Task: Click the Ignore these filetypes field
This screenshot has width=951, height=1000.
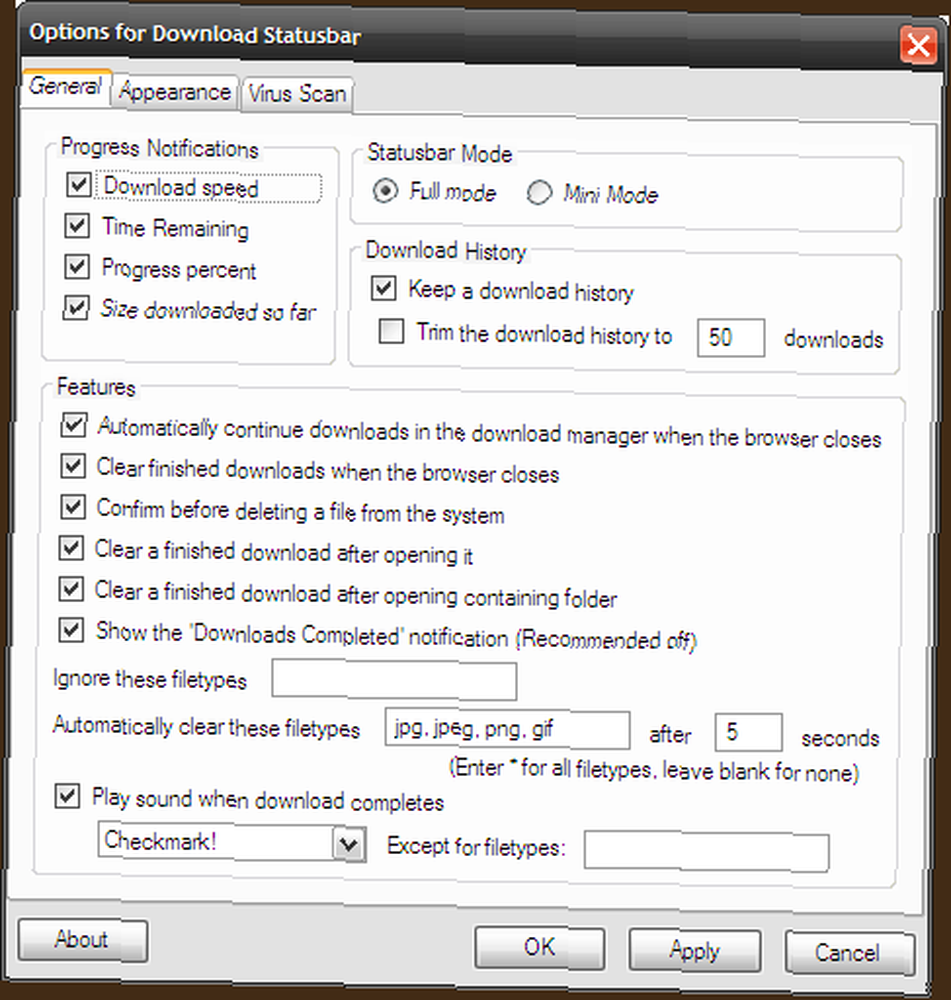Action: coord(394,680)
